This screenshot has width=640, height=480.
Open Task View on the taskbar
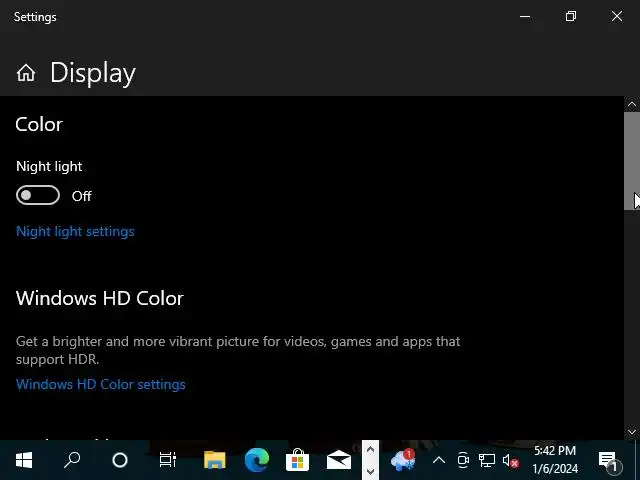point(168,460)
